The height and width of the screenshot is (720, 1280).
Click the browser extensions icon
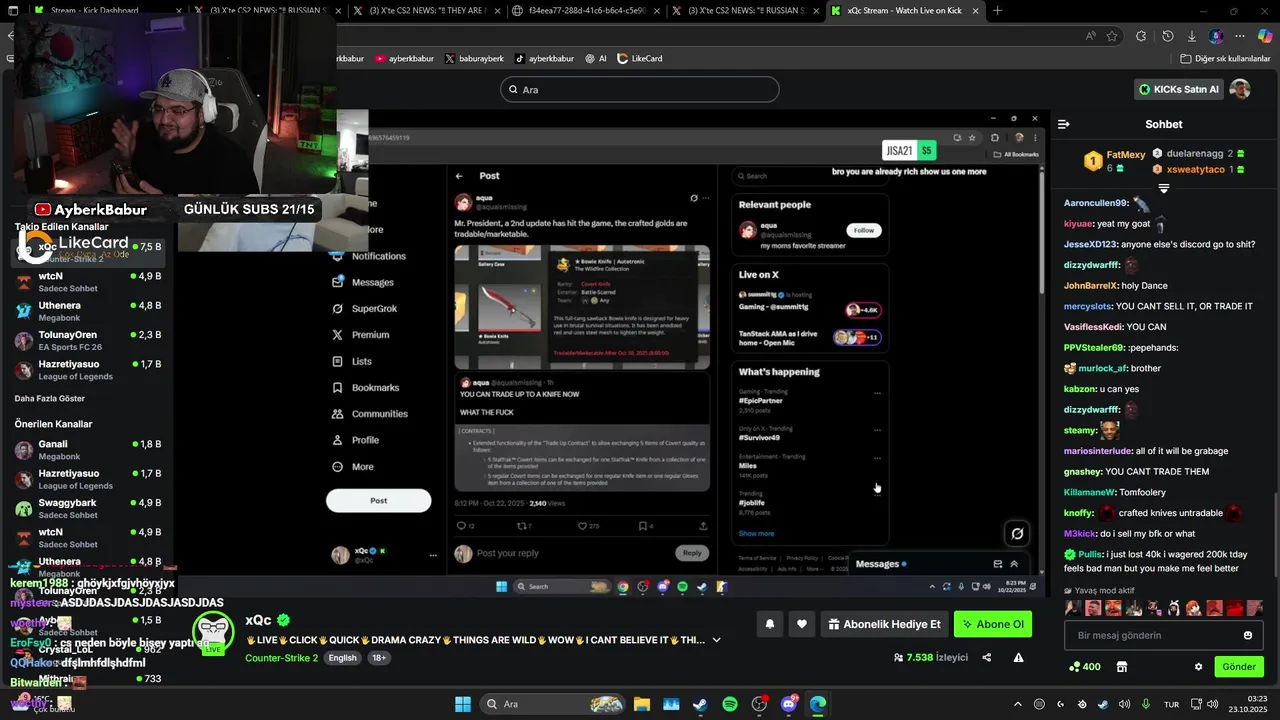(x=1141, y=36)
